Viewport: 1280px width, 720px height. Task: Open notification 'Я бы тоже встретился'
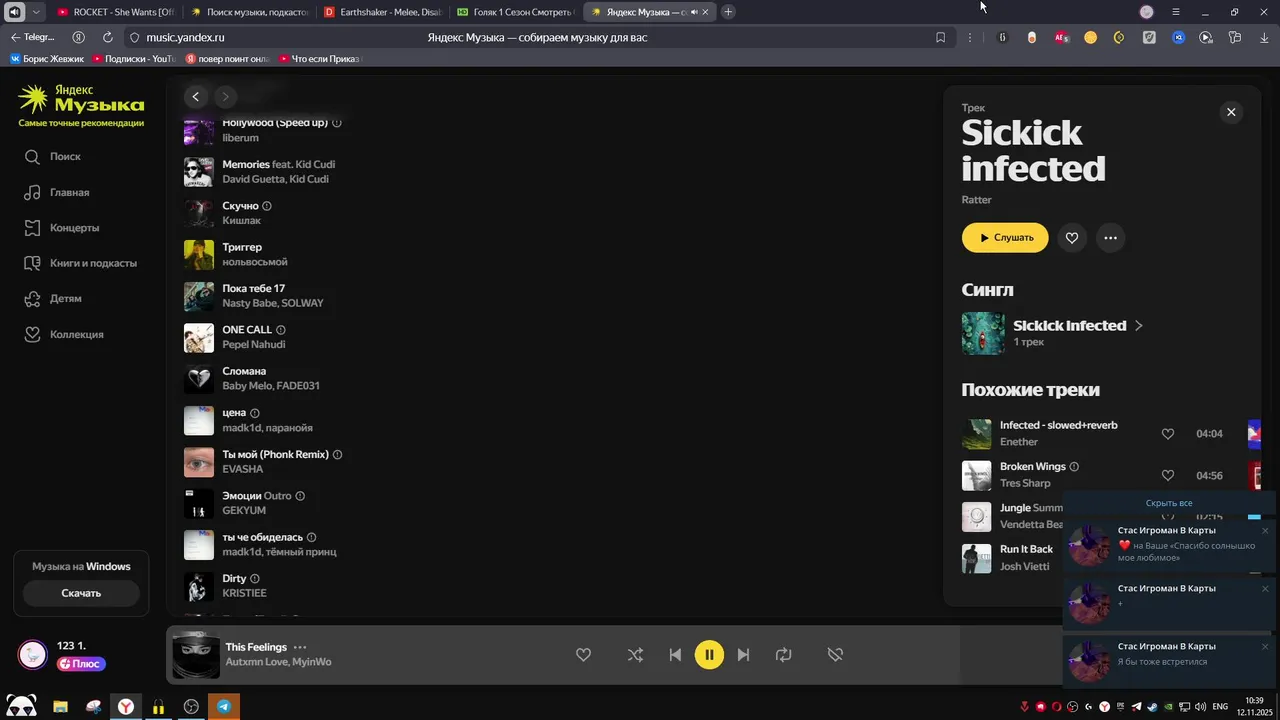click(1169, 661)
